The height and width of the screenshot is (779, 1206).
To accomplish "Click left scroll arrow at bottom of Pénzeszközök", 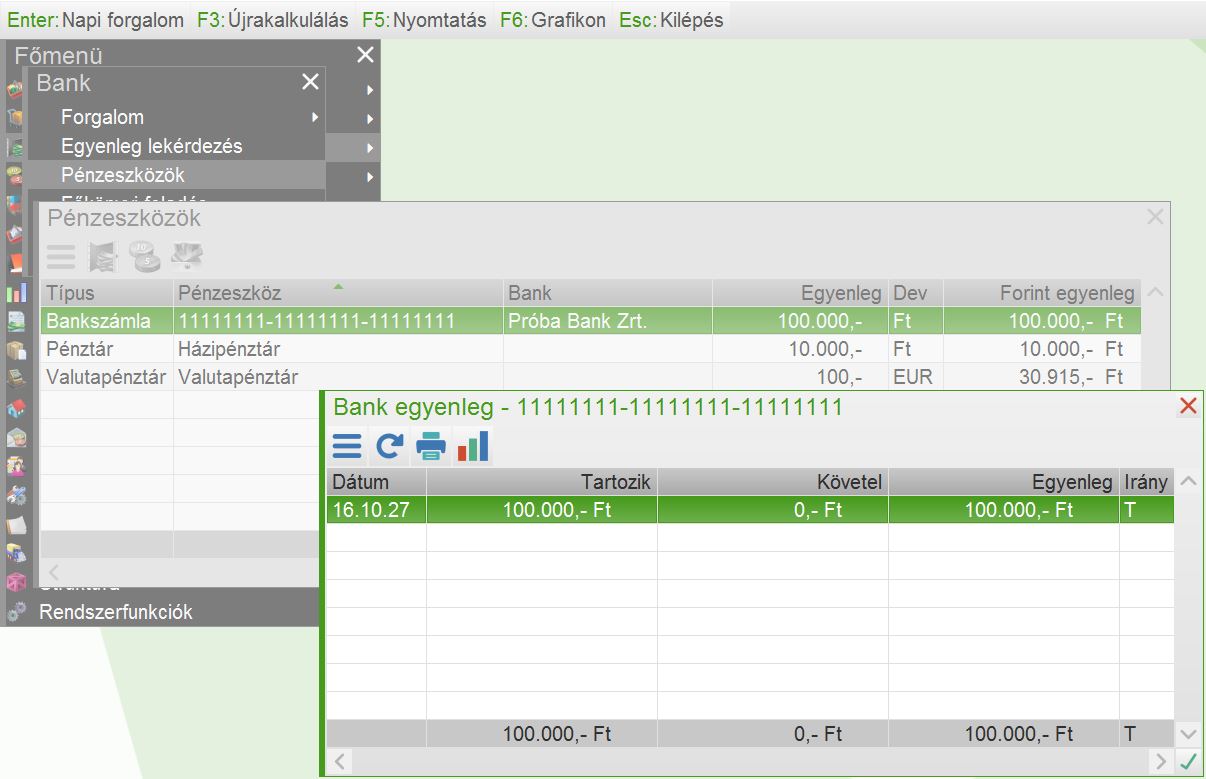I will (x=54, y=573).
